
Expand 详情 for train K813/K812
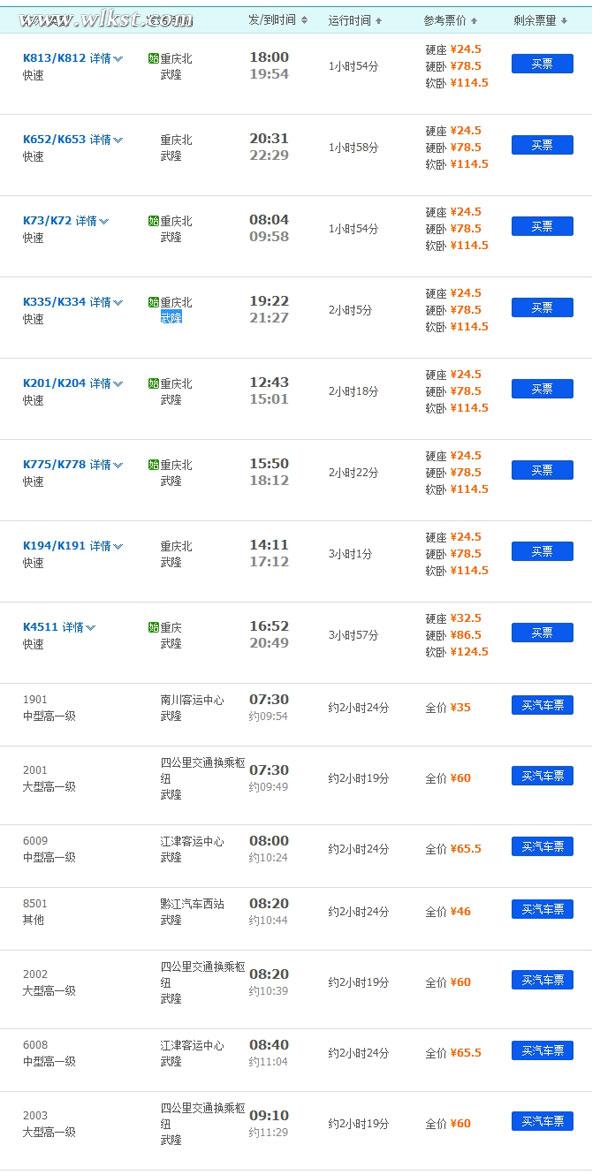[x=118, y=59]
